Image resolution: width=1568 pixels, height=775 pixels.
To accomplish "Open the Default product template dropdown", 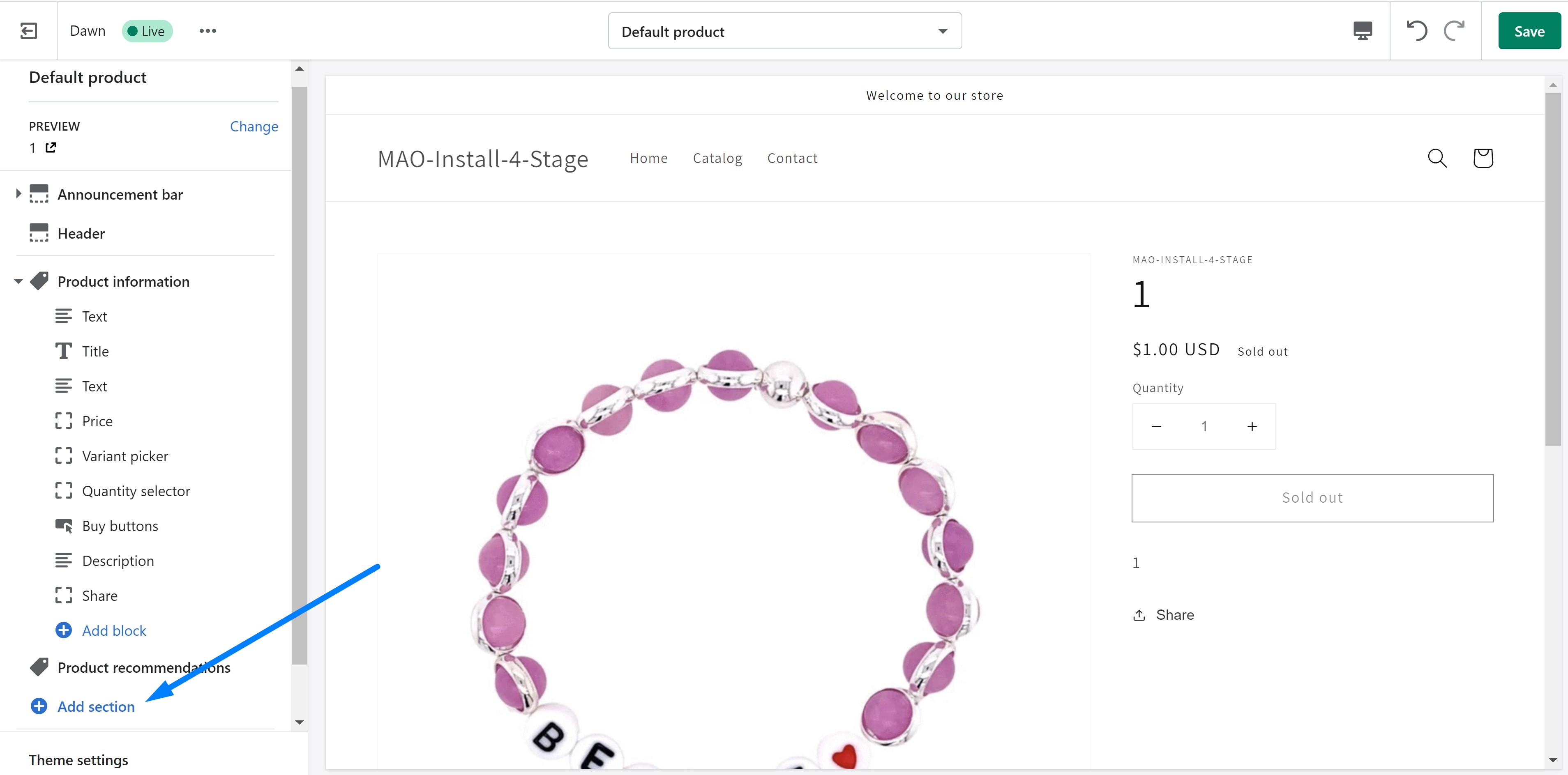I will [784, 31].
